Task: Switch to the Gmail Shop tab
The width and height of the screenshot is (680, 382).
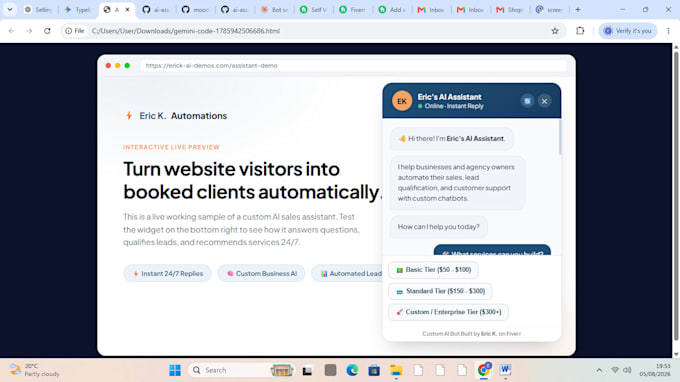Action: [510, 10]
